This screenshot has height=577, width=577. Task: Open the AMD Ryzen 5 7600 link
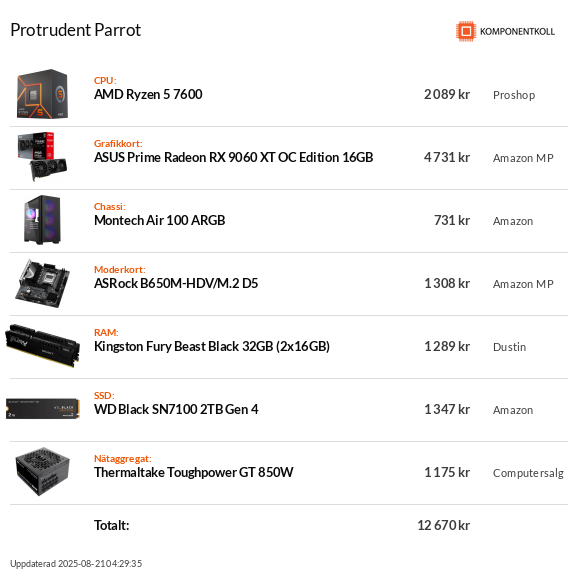pos(148,95)
